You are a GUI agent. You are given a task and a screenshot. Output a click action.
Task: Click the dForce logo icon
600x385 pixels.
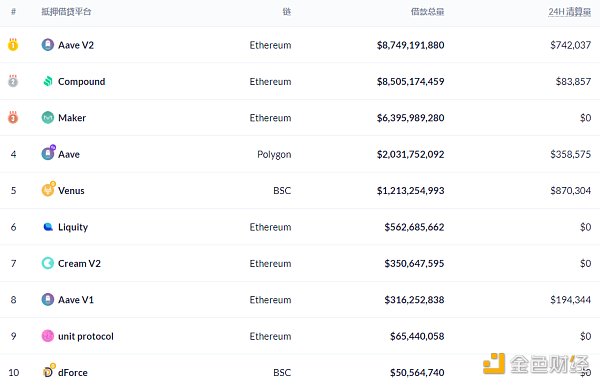coord(48,371)
